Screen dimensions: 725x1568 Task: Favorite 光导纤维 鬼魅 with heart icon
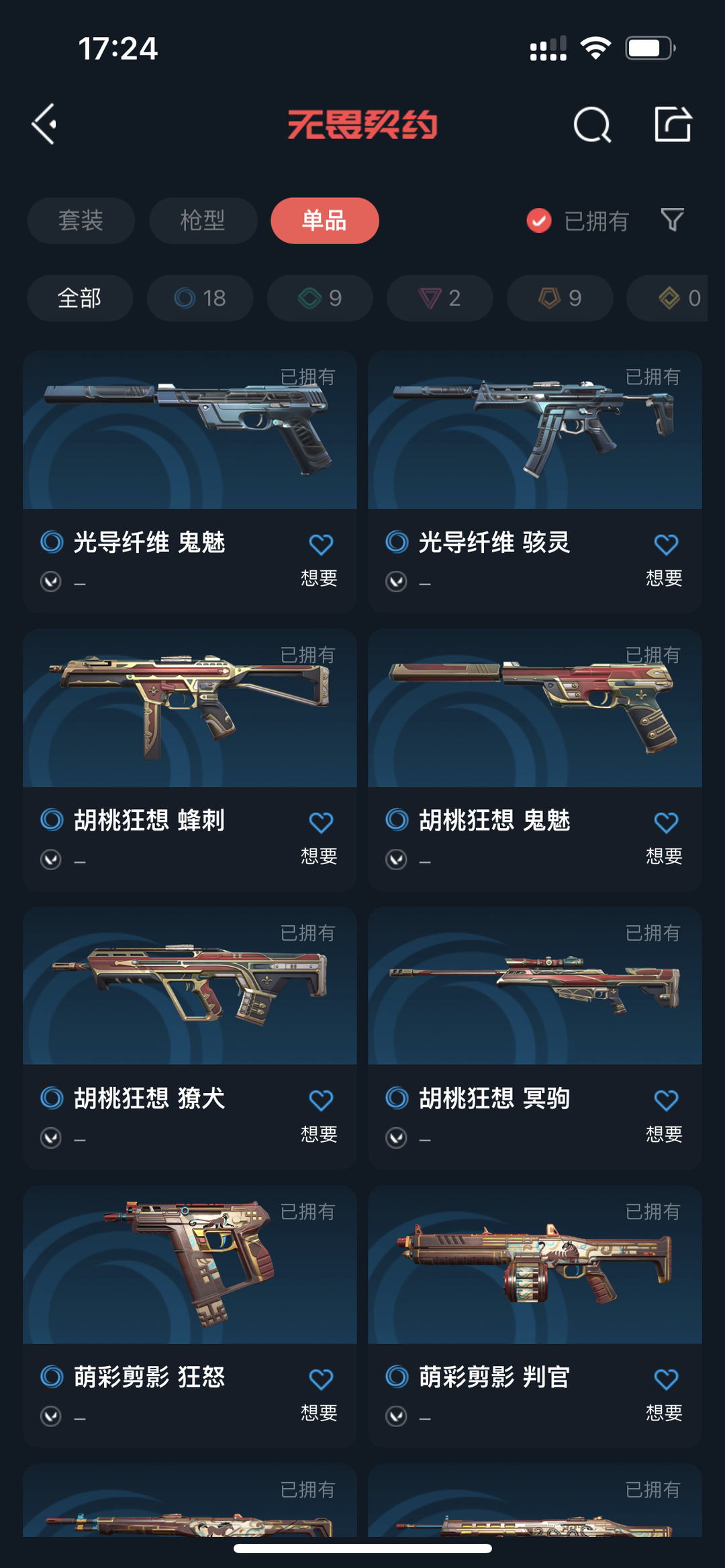[321, 544]
